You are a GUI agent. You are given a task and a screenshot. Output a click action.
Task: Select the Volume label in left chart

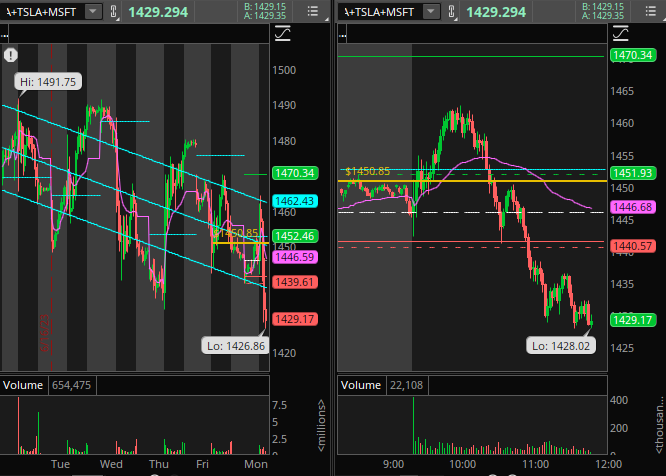(x=23, y=385)
